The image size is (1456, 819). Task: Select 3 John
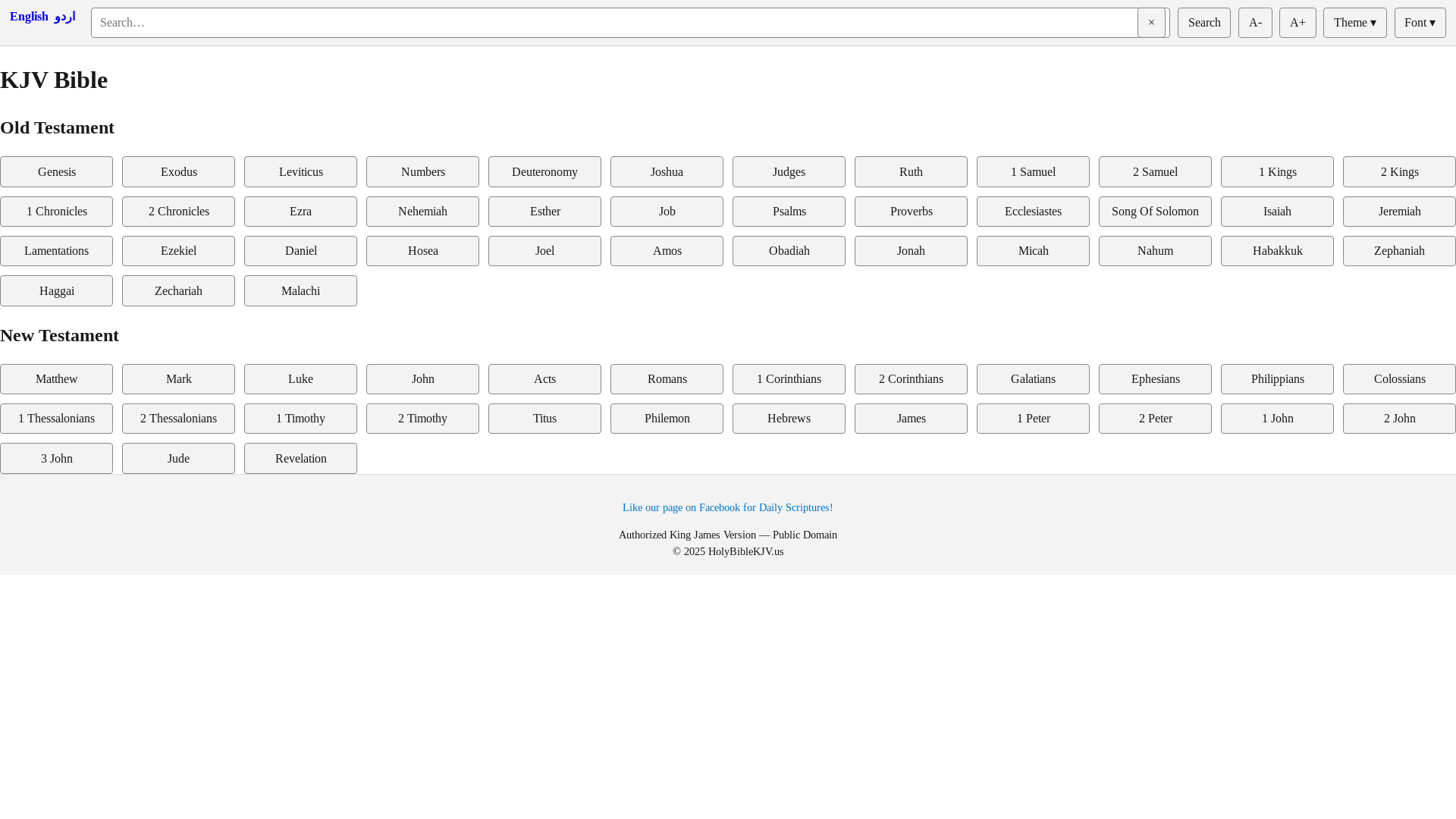click(56, 459)
